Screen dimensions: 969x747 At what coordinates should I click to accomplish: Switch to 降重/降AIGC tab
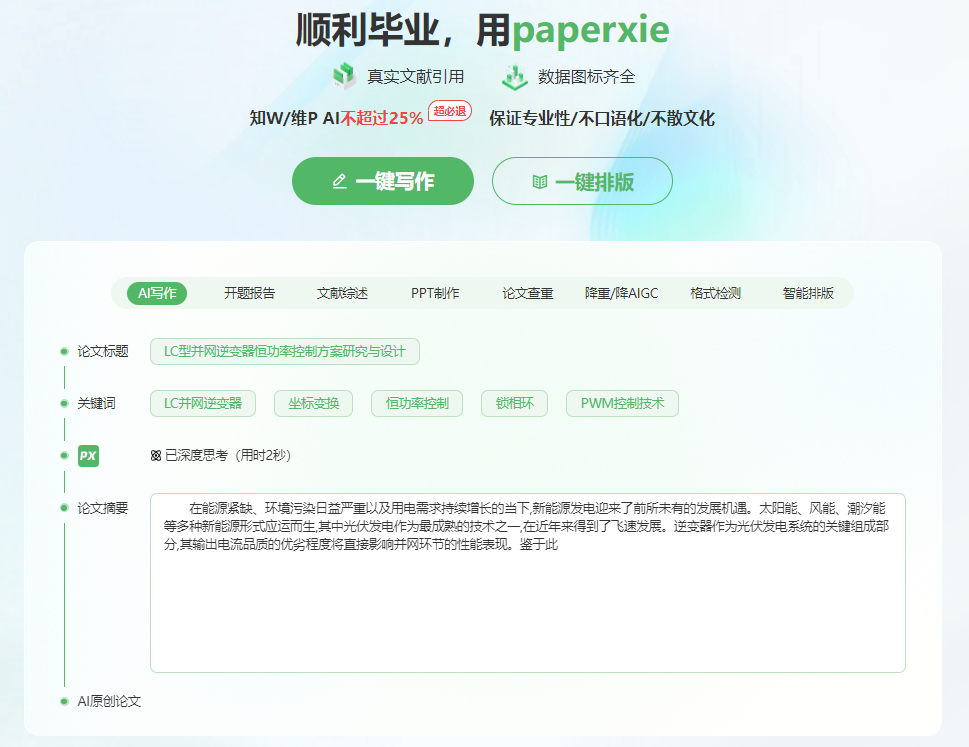coord(621,293)
